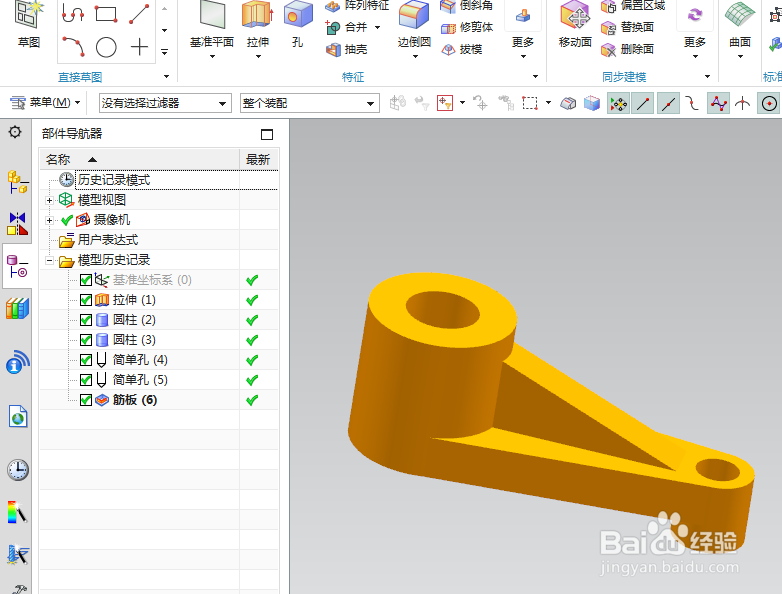782x594 pixels.
Task: Click the 修剪体 trim body tool
Action: tap(467, 27)
